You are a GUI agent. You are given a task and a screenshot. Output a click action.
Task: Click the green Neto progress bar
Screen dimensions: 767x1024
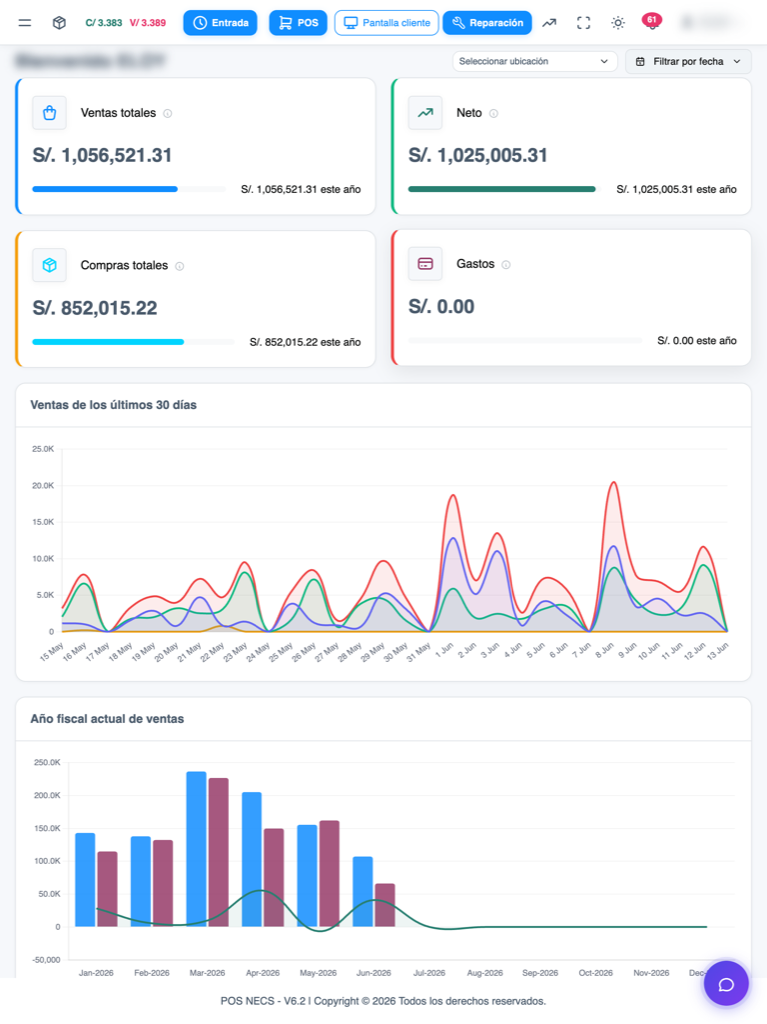point(502,189)
